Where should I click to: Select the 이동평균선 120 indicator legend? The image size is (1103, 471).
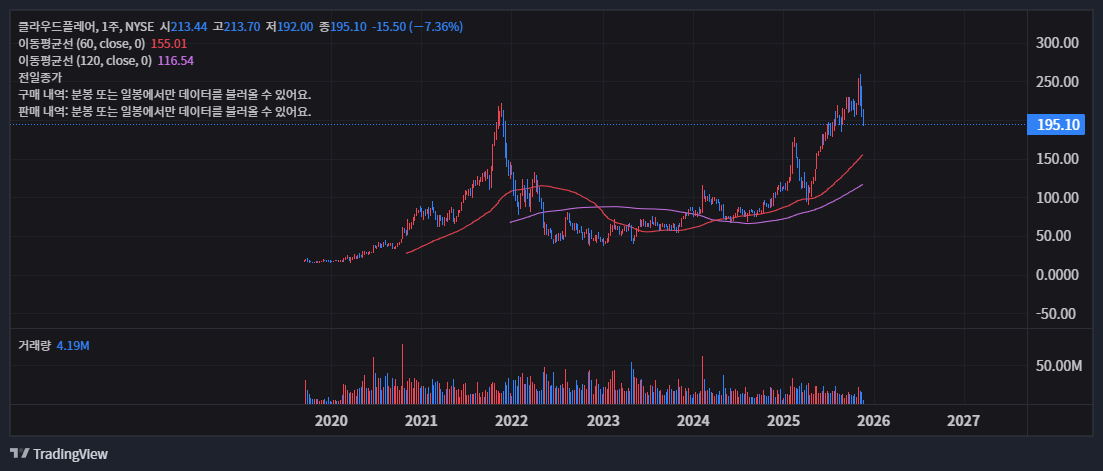point(85,61)
